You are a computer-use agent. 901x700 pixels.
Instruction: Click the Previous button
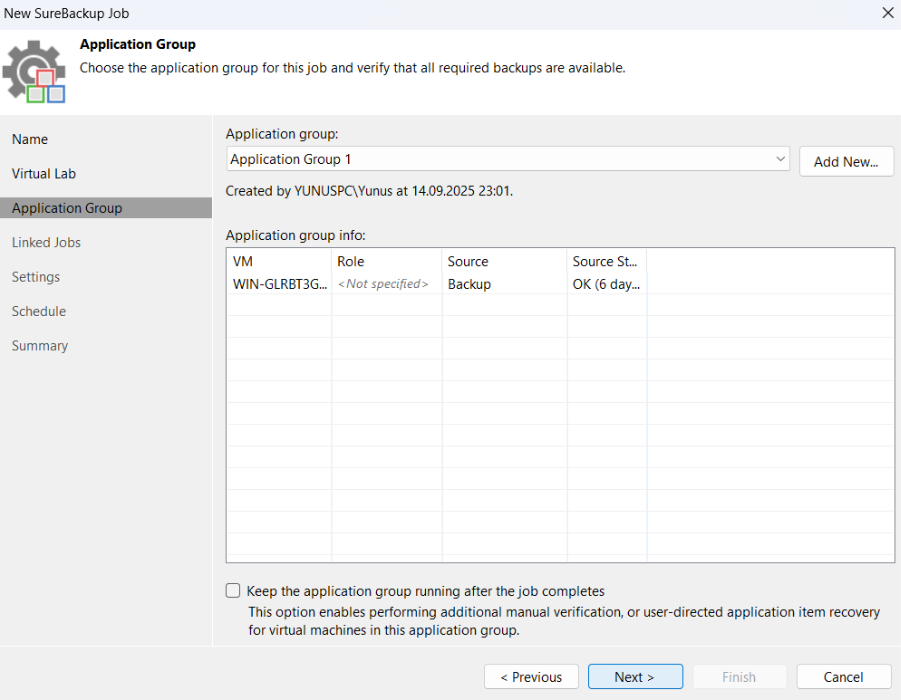click(531, 677)
